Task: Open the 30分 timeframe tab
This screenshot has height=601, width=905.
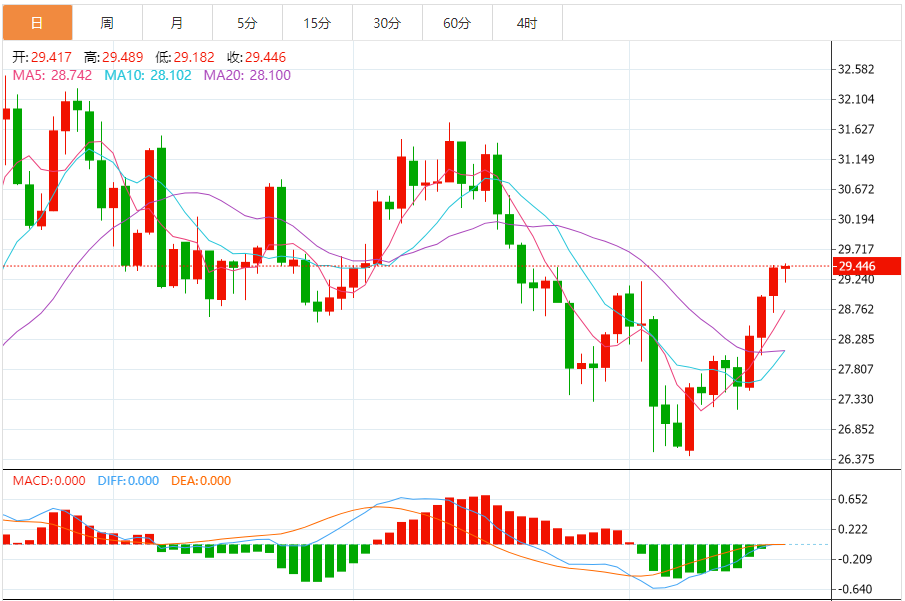Action: tap(387, 23)
